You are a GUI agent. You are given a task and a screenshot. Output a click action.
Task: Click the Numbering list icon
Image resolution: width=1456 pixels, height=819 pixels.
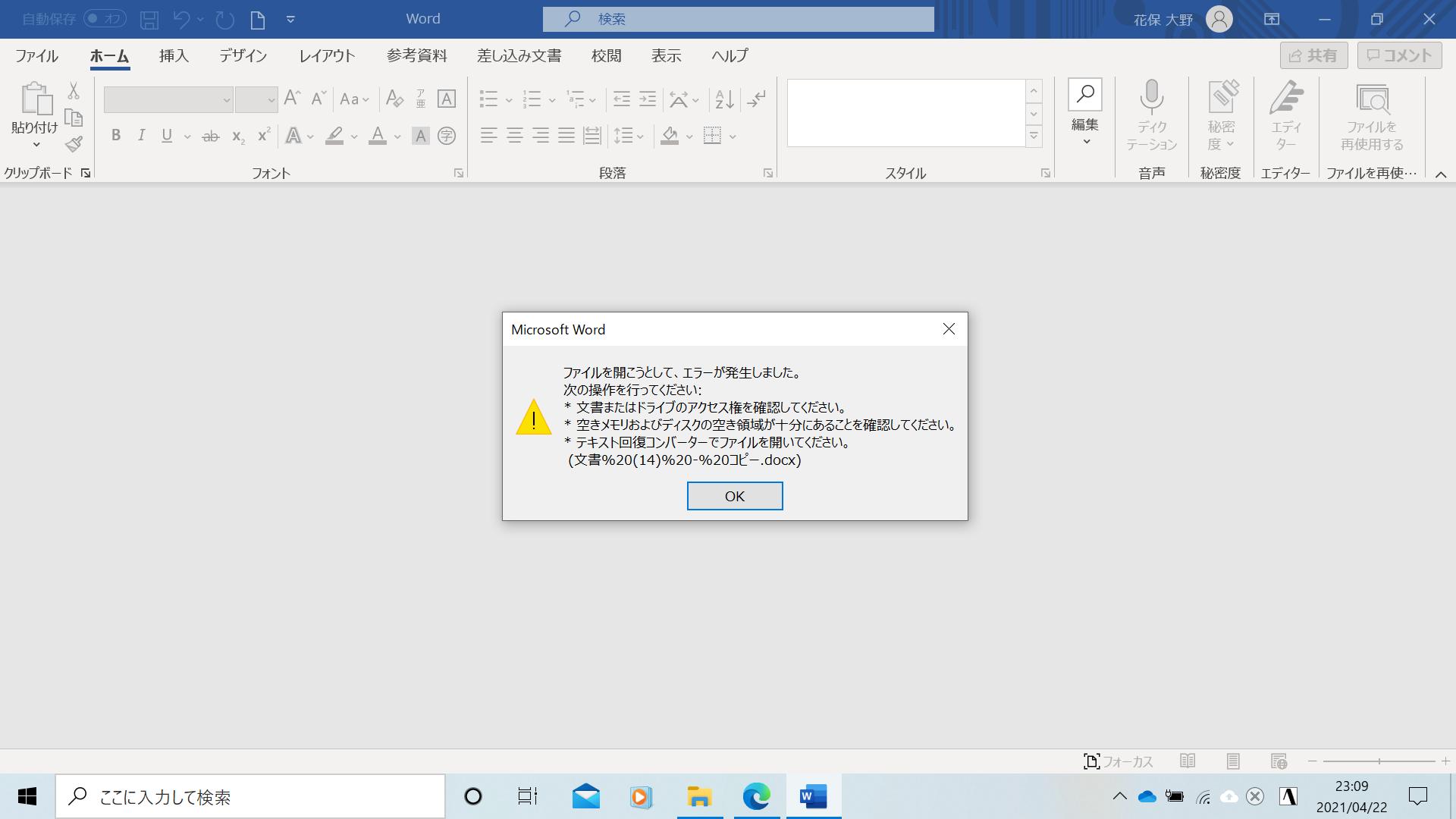(x=532, y=99)
